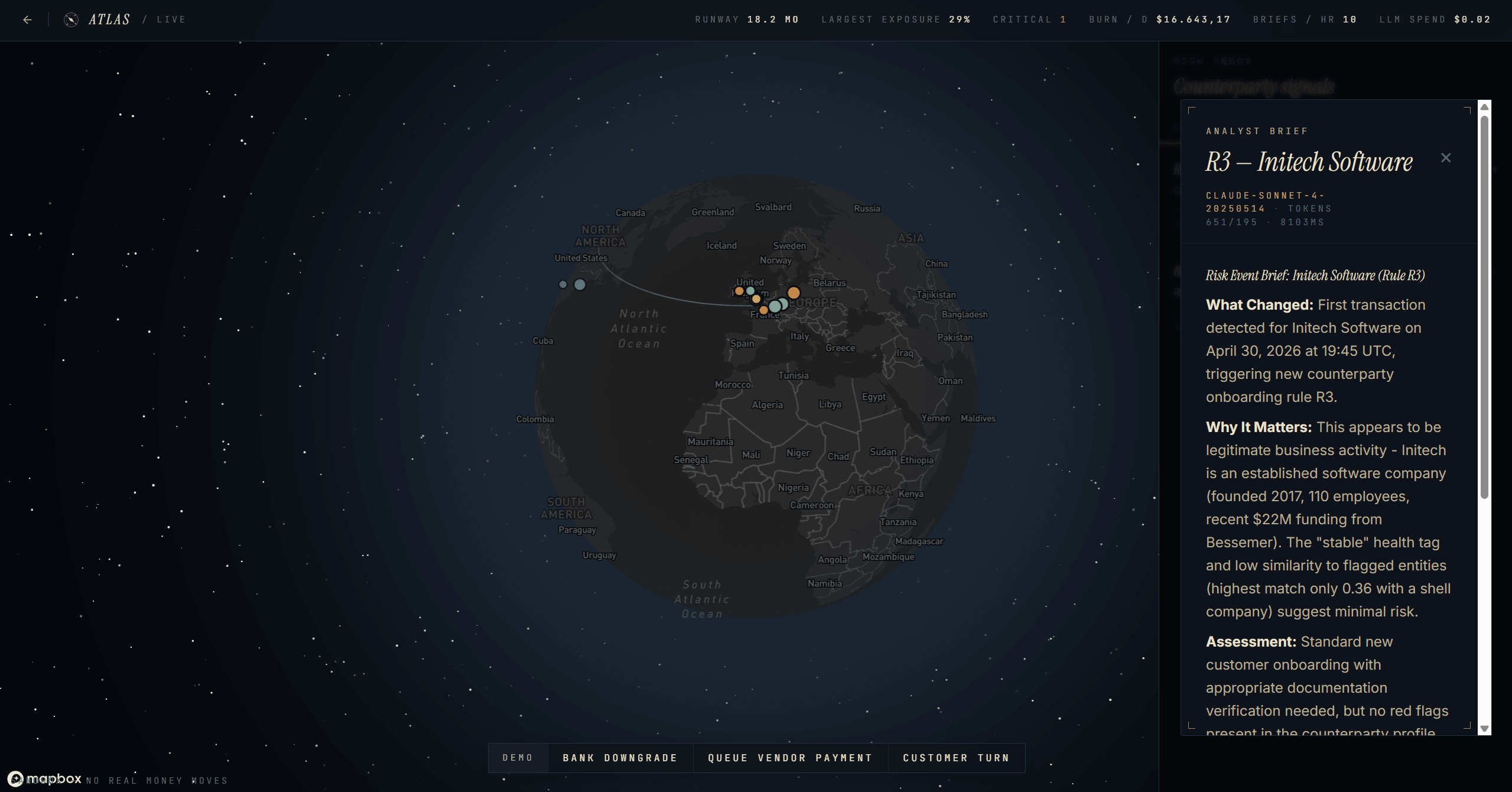Click the ATLAS title text
The image size is (1512, 792).
tap(109, 20)
